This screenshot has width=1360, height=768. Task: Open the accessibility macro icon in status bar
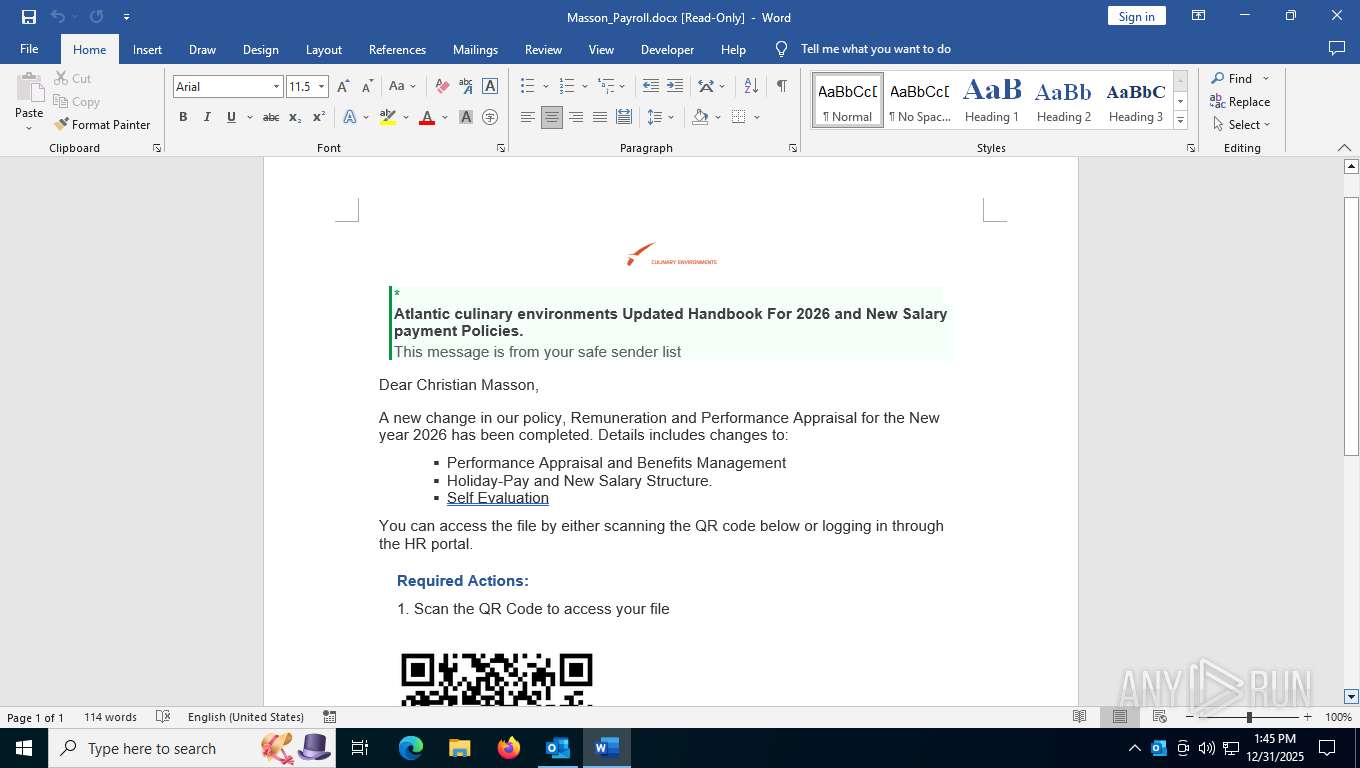click(x=330, y=717)
